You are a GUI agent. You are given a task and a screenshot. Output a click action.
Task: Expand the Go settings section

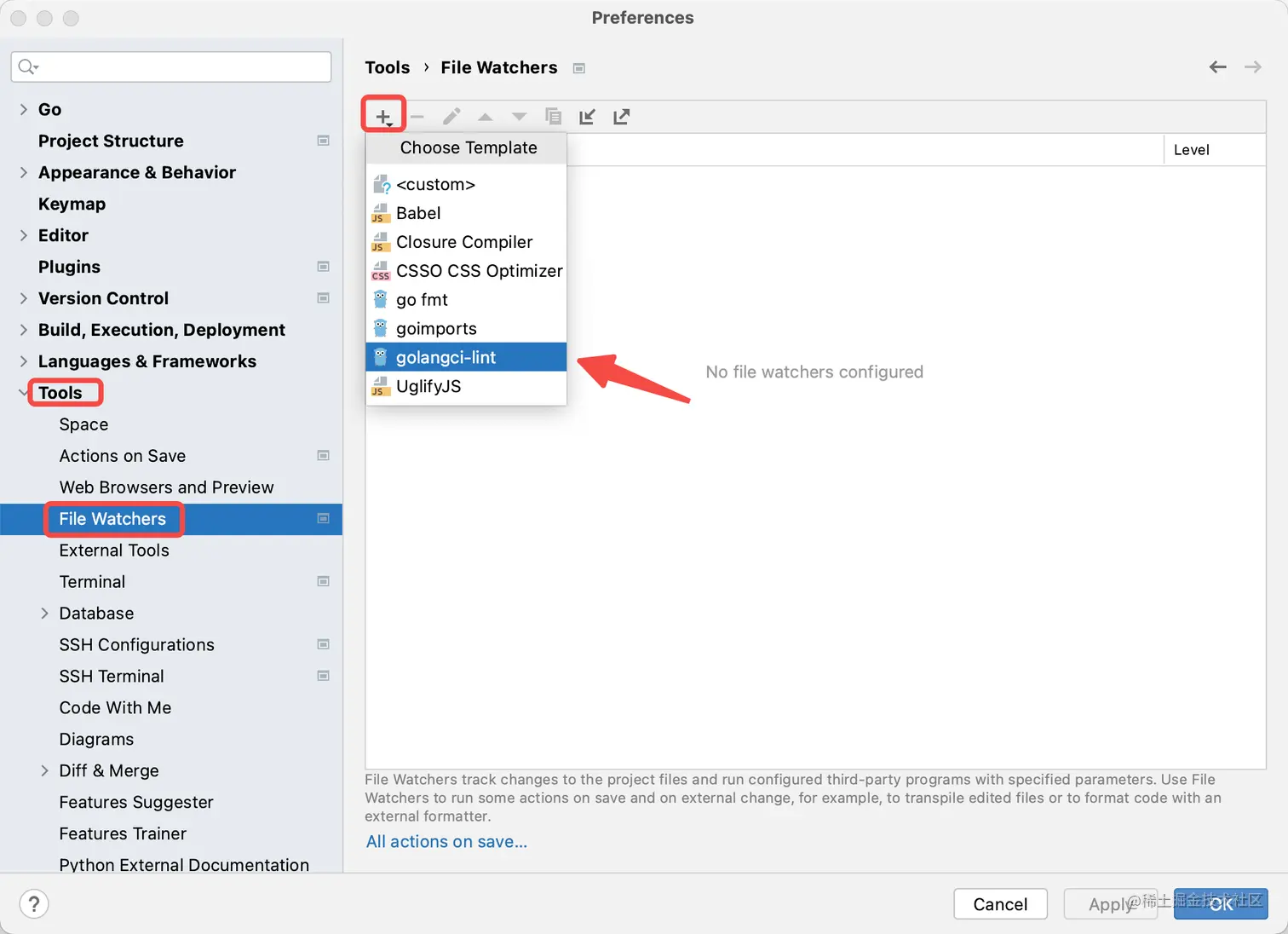tap(24, 109)
